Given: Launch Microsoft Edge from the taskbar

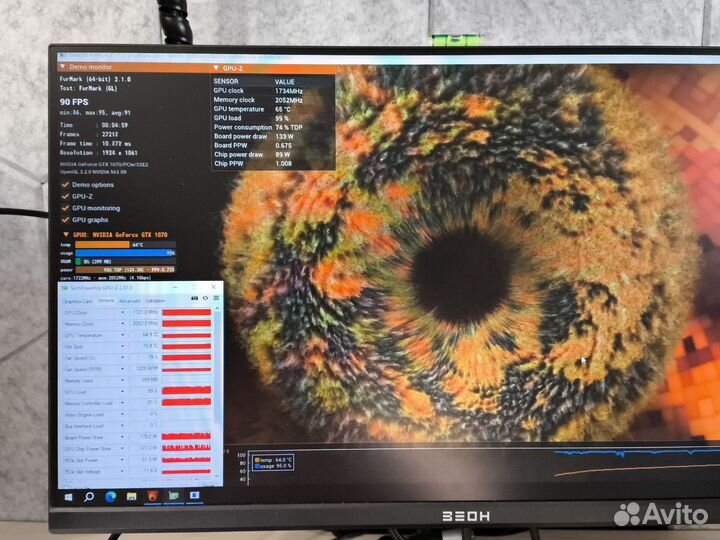Looking at the screenshot, I should click(x=110, y=495).
